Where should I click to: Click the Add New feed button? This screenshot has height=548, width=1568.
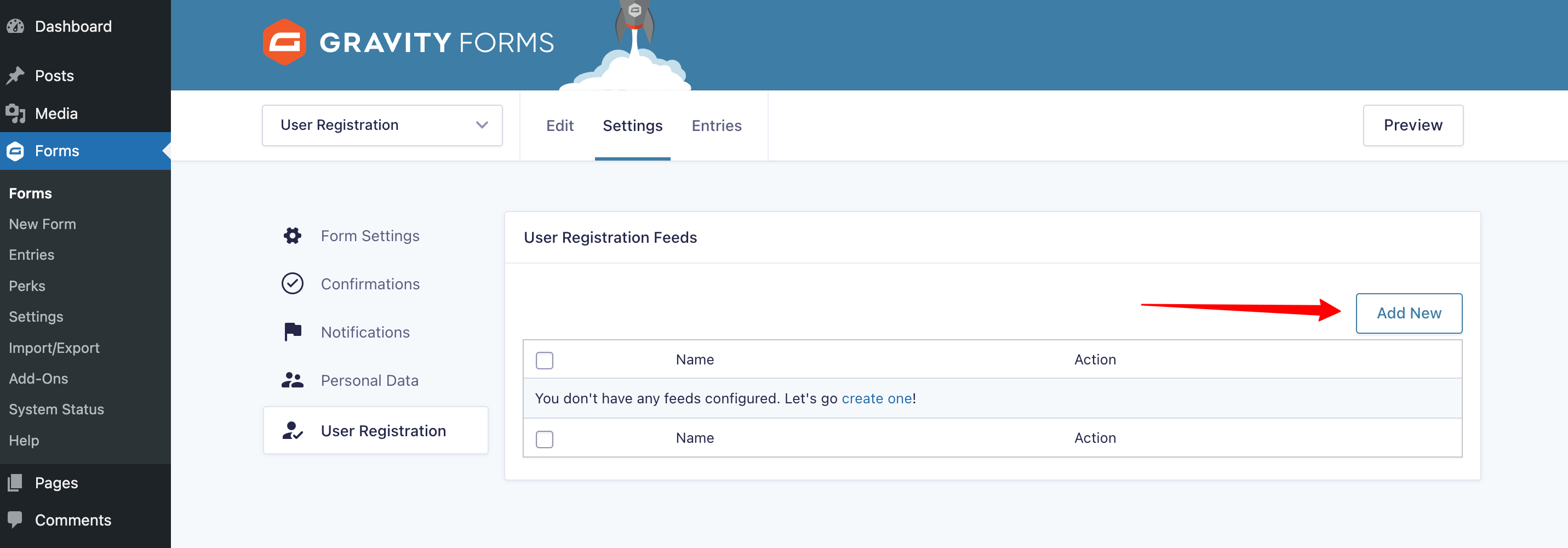pyautogui.click(x=1409, y=313)
